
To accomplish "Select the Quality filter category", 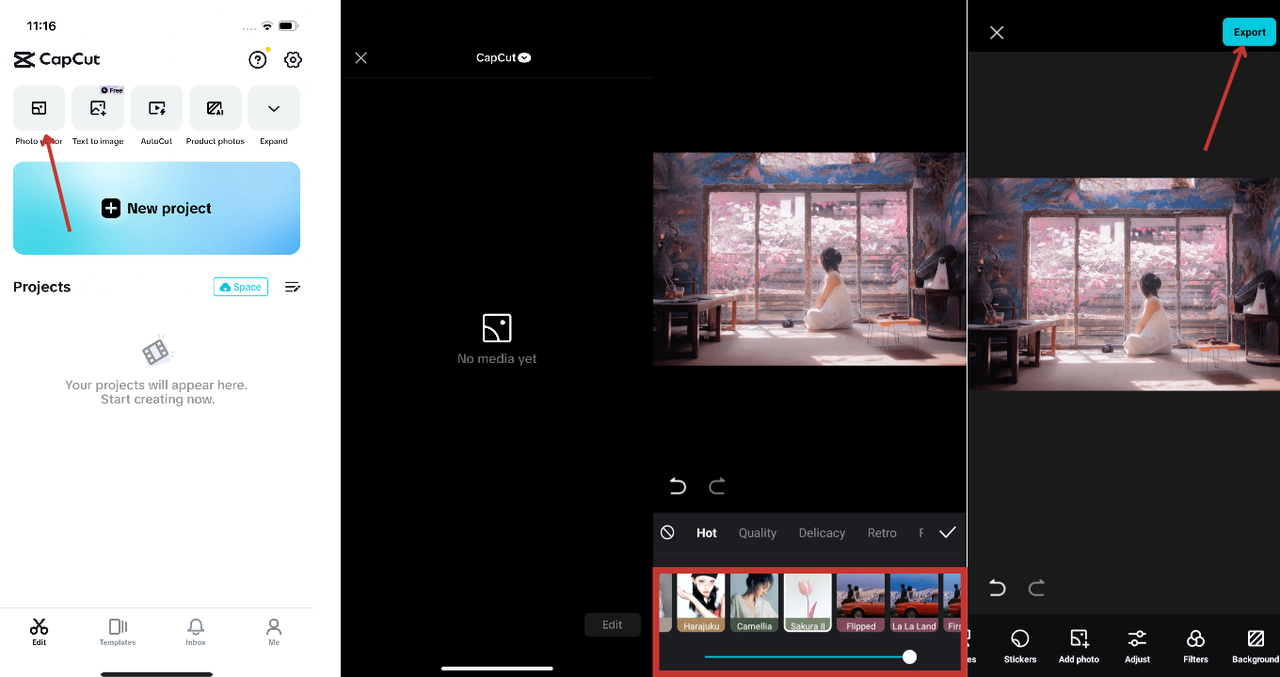I will (757, 533).
